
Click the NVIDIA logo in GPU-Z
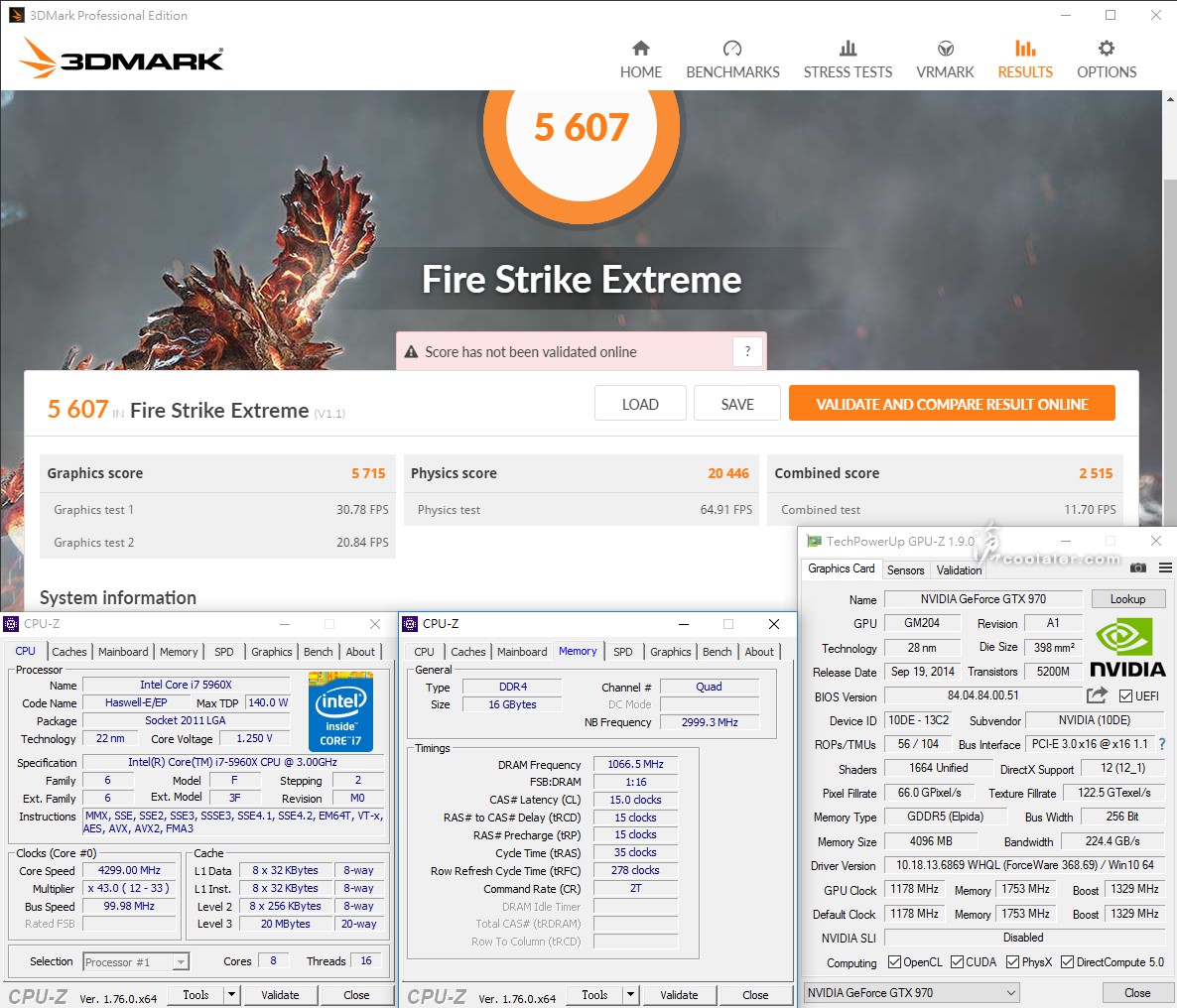coord(1126,647)
